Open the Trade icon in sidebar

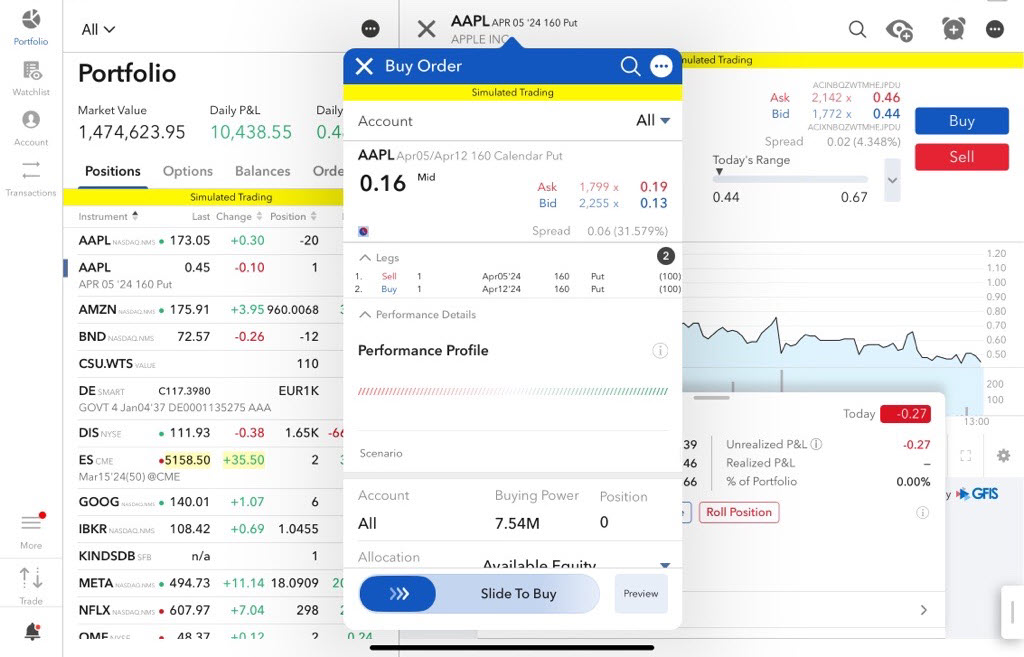[x=31, y=586]
